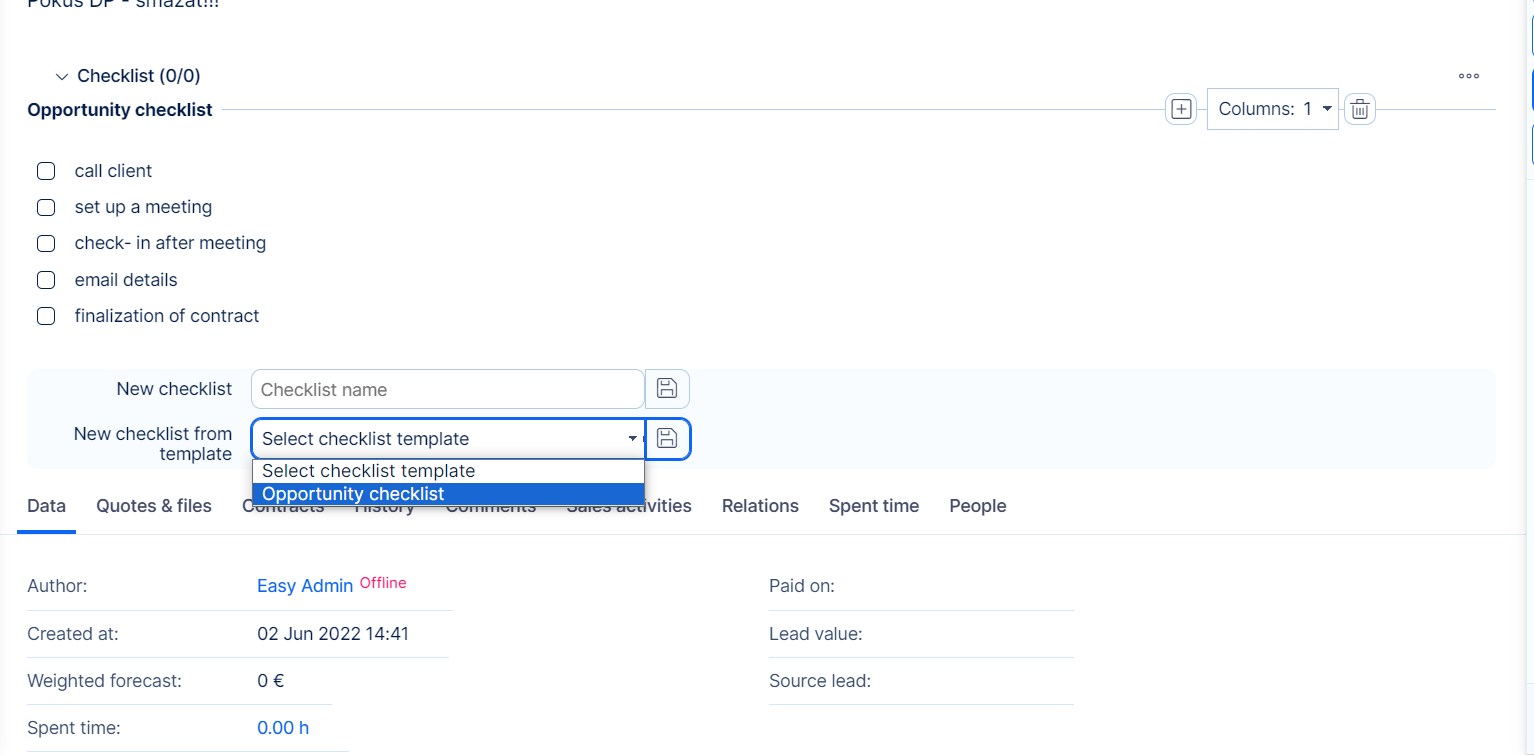Screen dimensions: 1534x755
Task: Open the Columns count dropdown
Action: [1272, 109]
